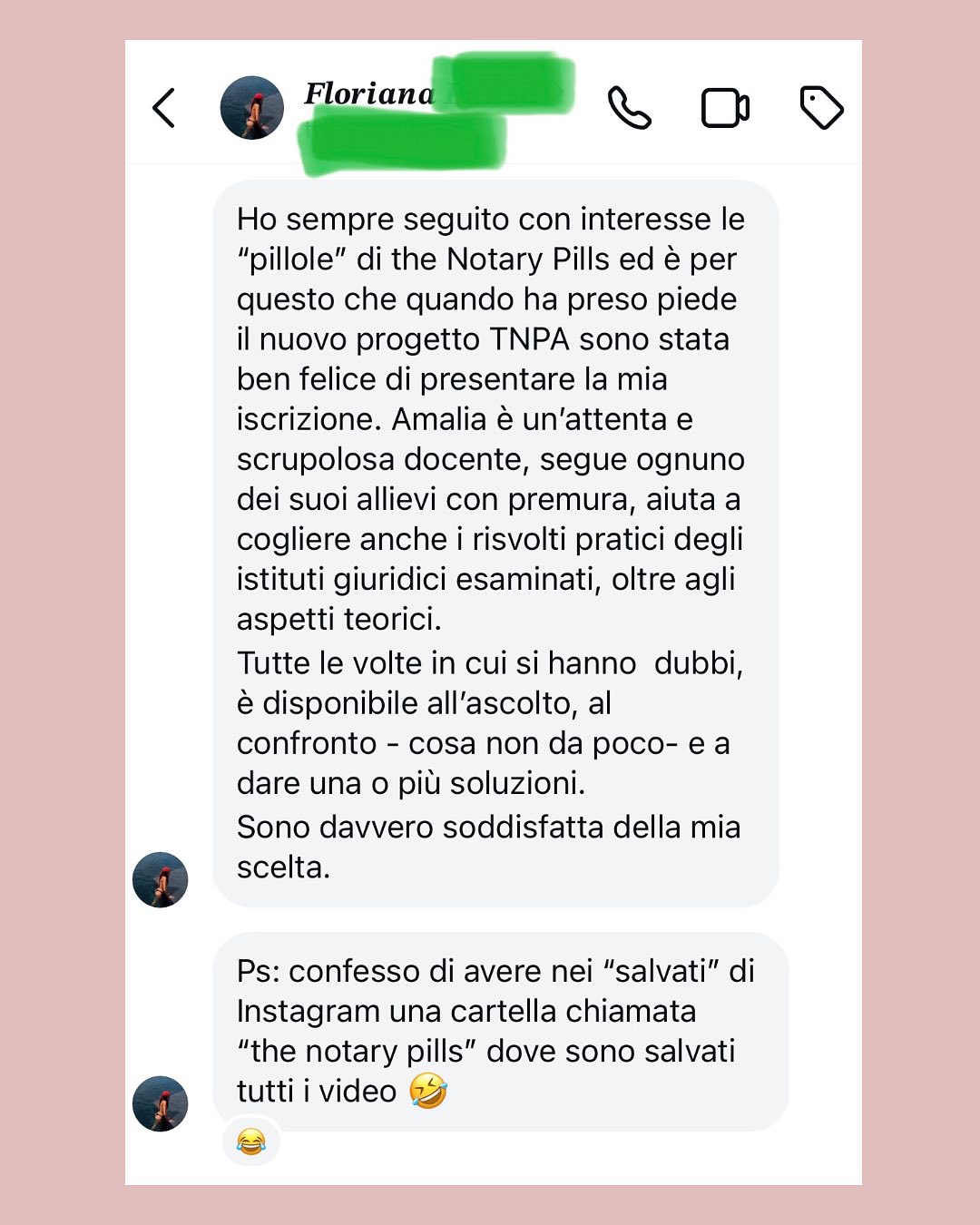The width and height of the screenshot is (980, 1225).
Task: Start a video call with Floriana
Action: pyautogui.click(x=725, y=108)
